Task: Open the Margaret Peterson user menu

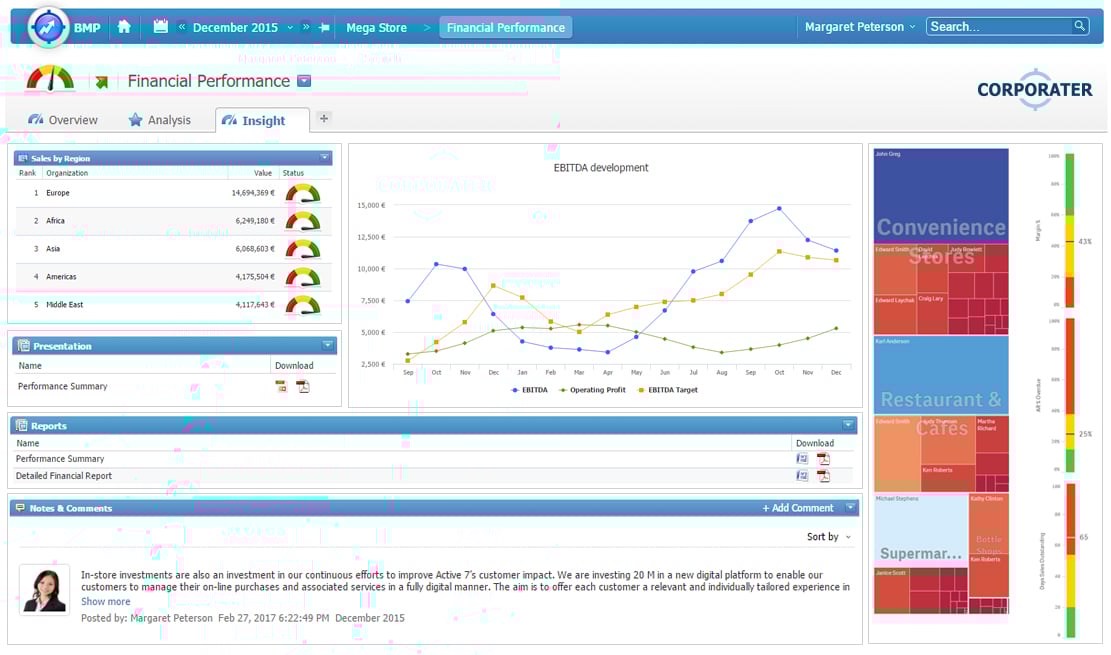Action: click(x=858, y=26)
